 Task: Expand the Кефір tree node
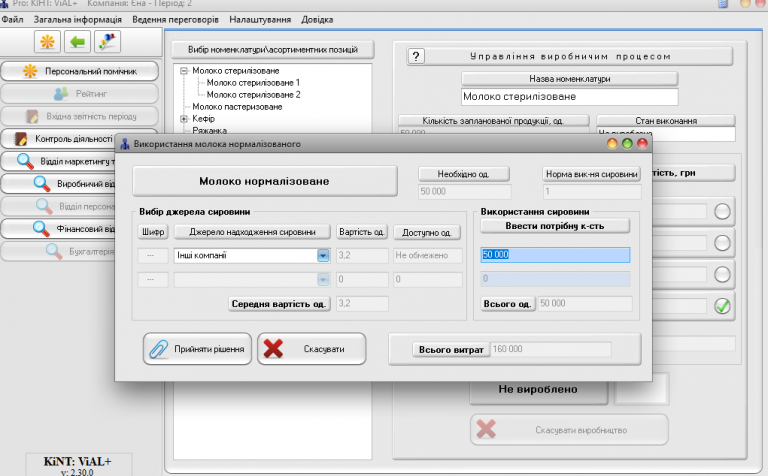click(x=184, y=119)
